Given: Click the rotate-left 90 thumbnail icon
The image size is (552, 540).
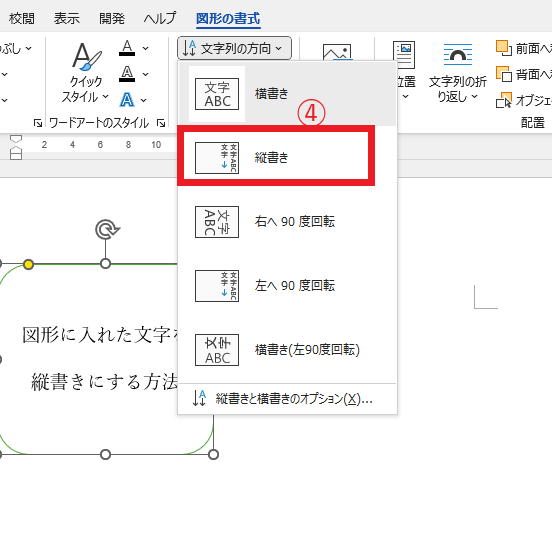Looking at the screenshot, I should [217, 286].
